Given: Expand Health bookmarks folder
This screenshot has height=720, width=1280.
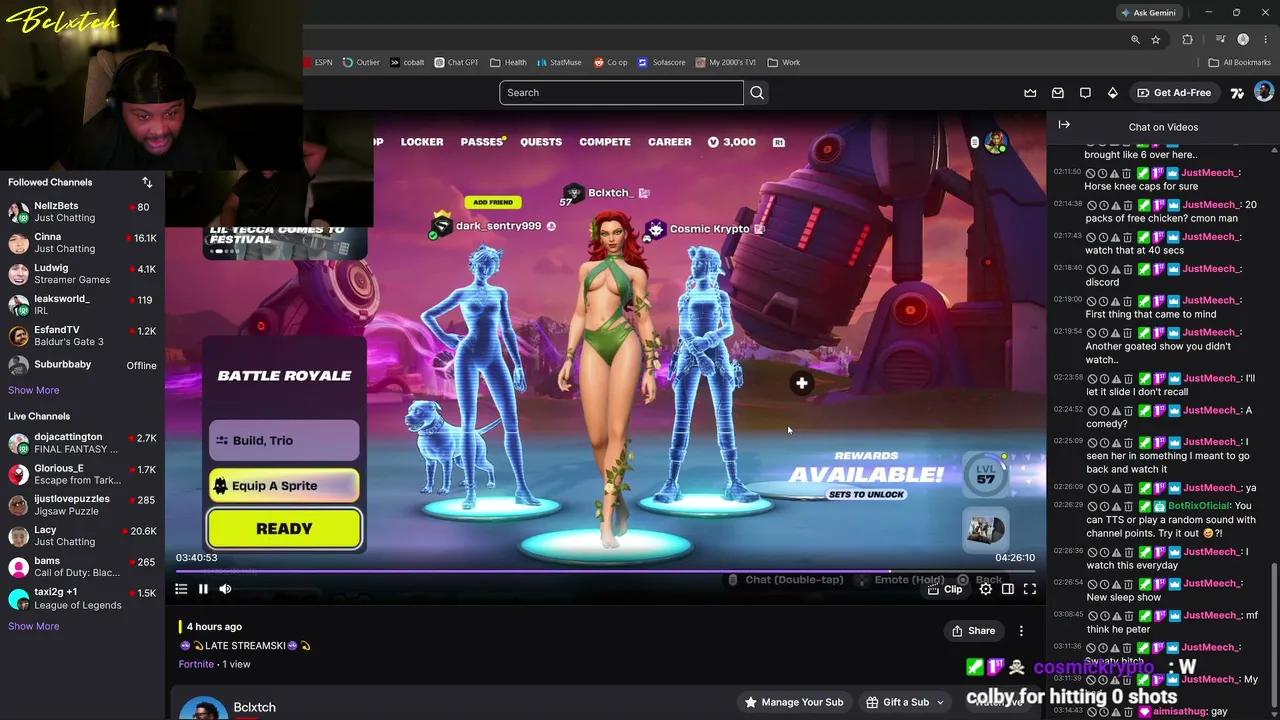Looking at the screenshot, I should (x=508, y=62).
